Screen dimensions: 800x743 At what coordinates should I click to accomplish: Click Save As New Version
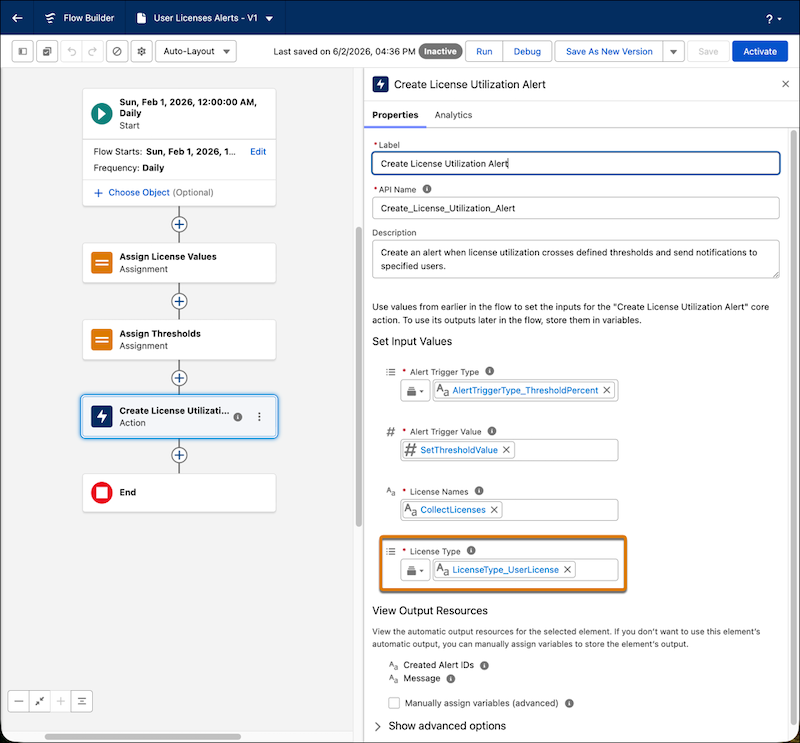click(x=609, y=52)
